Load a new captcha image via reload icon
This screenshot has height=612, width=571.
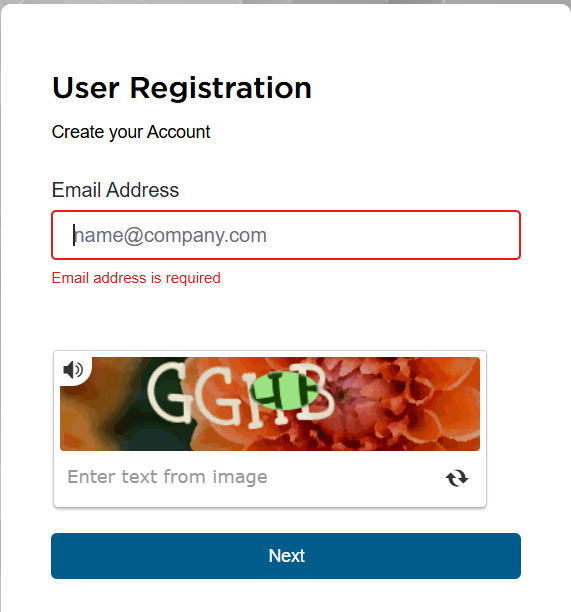pos(457,478)
